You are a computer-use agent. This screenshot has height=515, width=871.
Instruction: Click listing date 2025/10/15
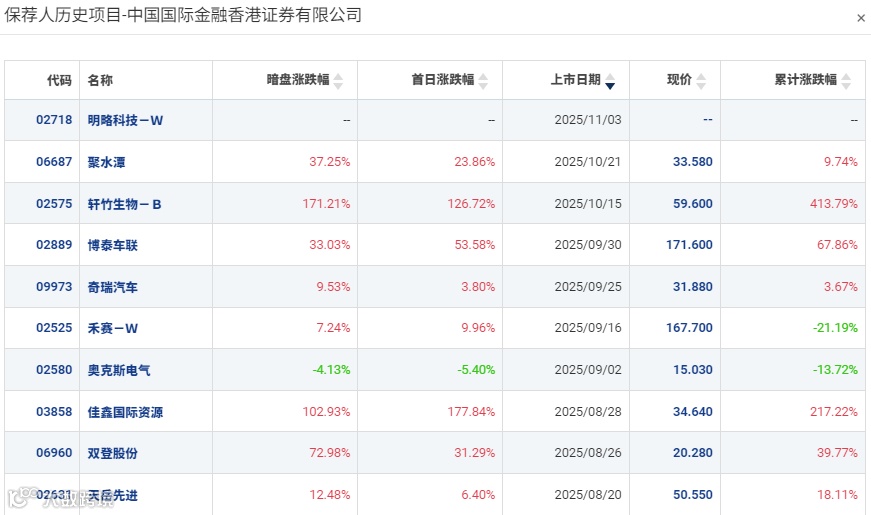coord(588,203)
